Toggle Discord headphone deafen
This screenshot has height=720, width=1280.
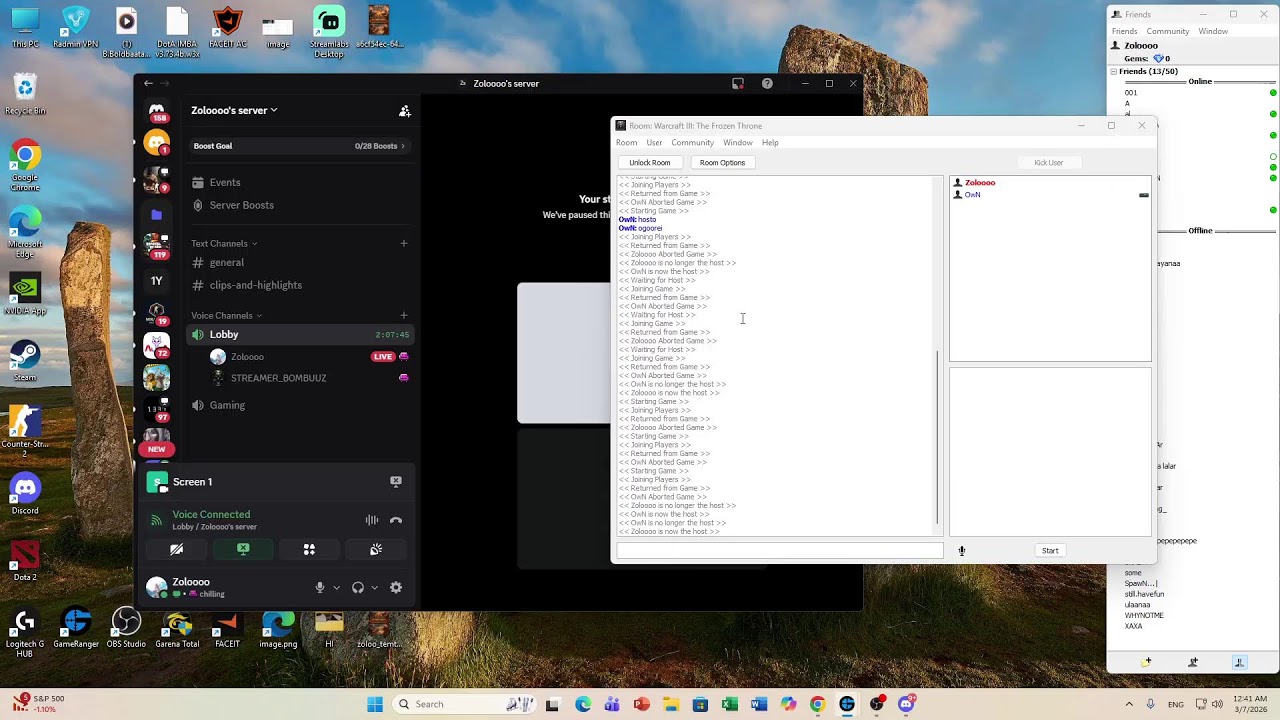[358, 588]
